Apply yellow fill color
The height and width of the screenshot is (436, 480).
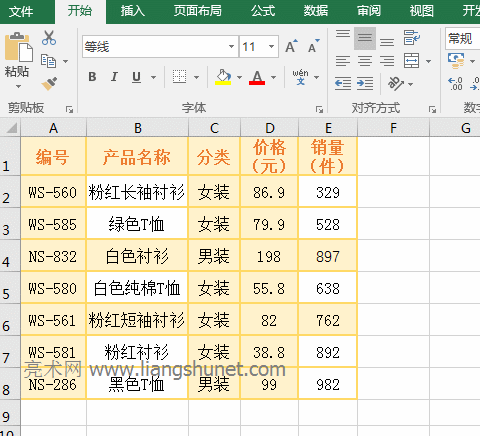click(x=223, y=77)
